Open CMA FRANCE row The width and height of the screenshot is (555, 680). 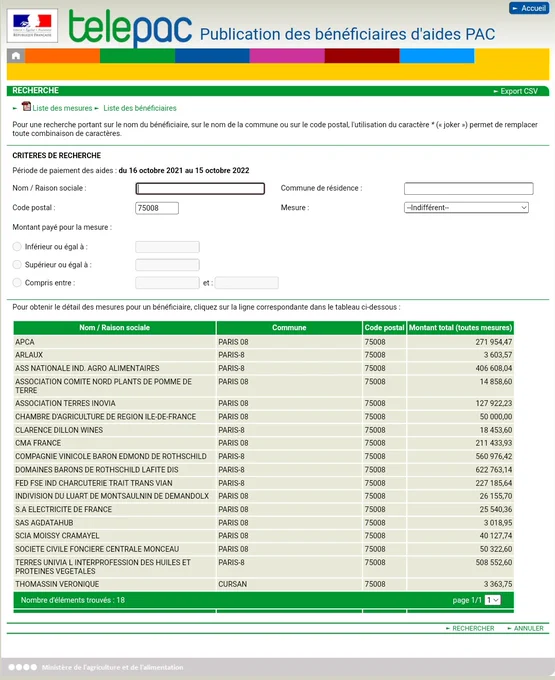[x=264, y=443]
